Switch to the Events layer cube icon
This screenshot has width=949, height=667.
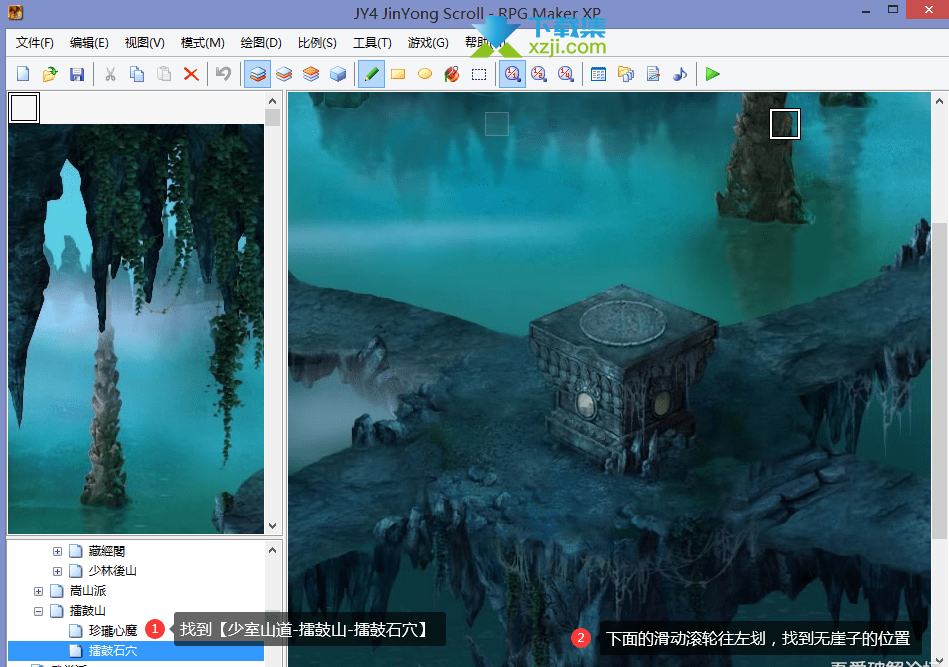[x=338, y=74]
